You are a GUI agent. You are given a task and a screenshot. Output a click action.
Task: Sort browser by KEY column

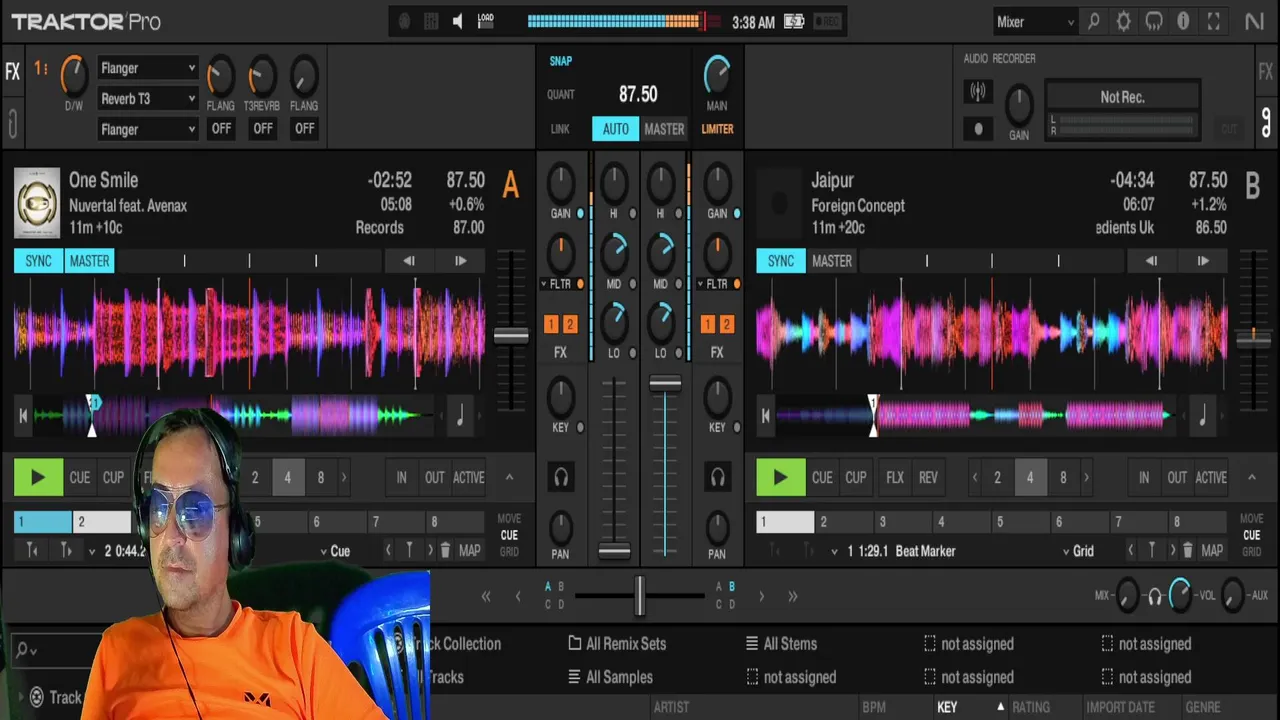[947, 707]
